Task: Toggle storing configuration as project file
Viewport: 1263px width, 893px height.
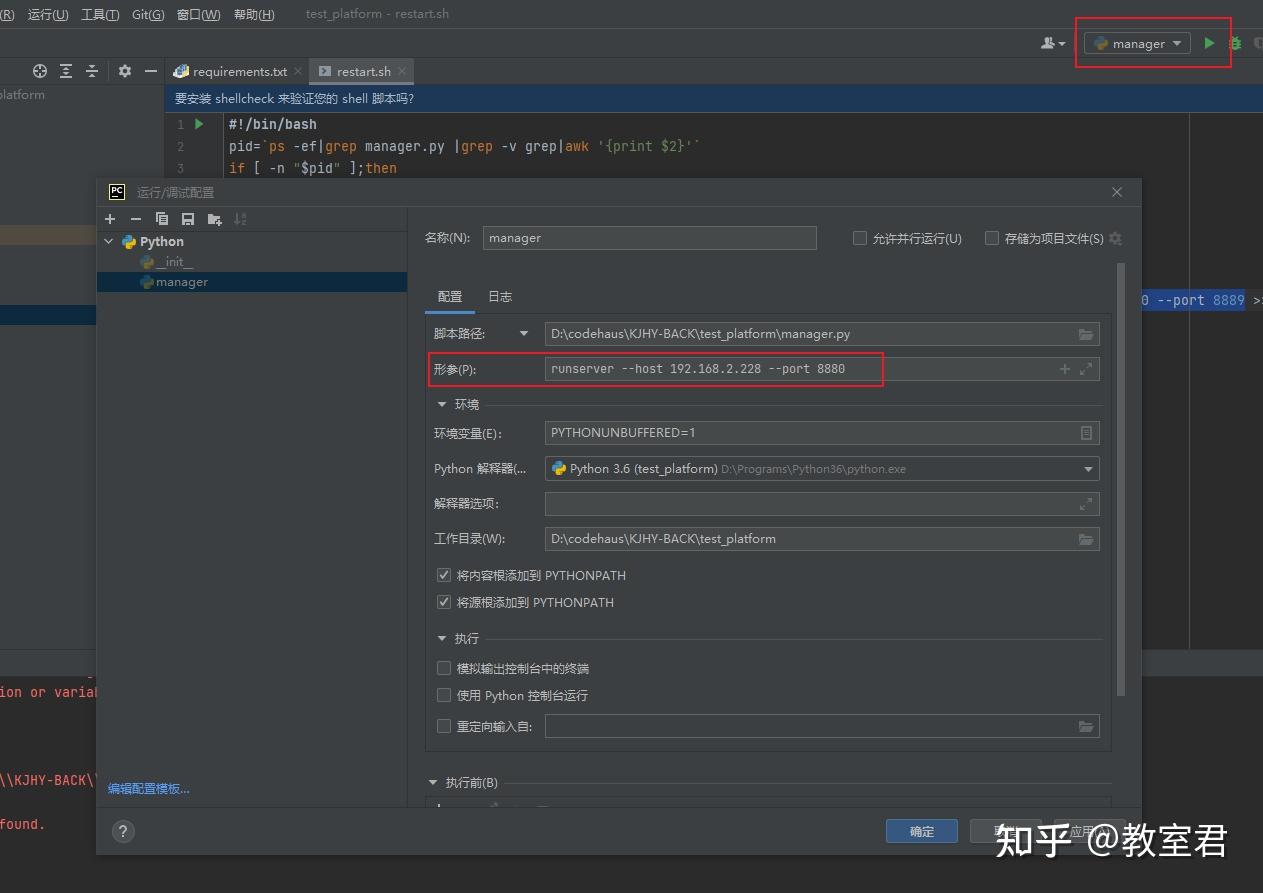Action: (x=991, y=237)
